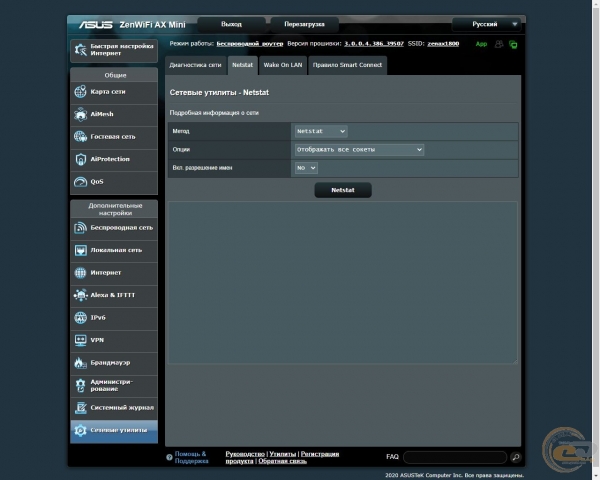Viewport: 600px width, 480px height.
Task: Click the help question mark icon
Action: point(169,457)
